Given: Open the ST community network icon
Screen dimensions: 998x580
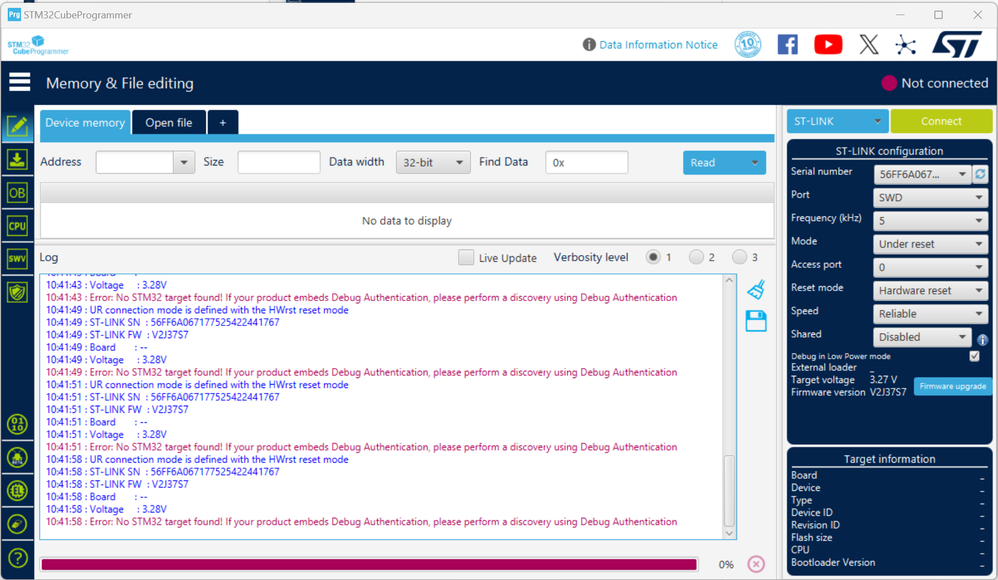Looking at the screenshot, I should click(905, 45).
